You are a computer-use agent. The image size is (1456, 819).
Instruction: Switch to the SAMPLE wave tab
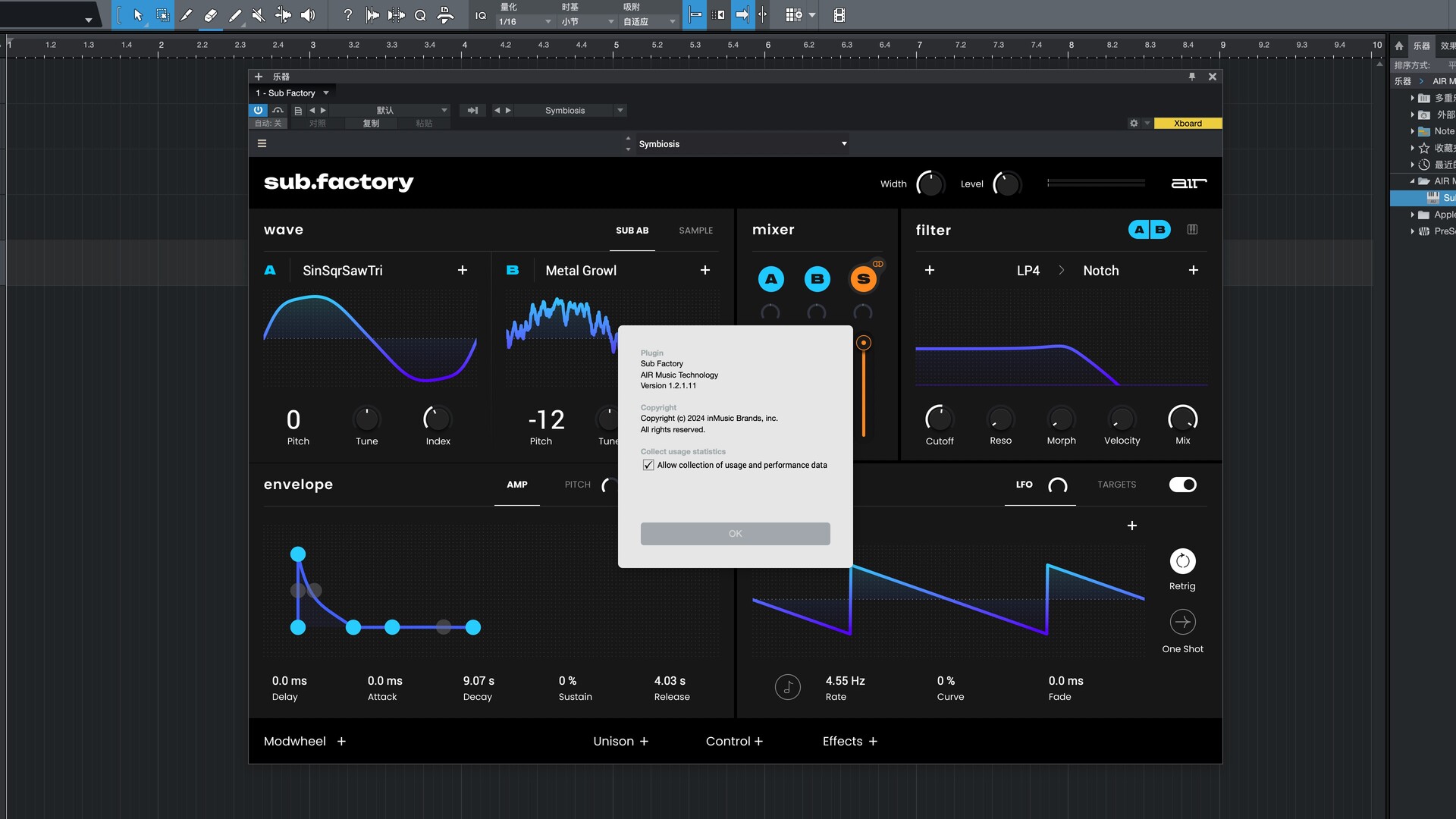(x=695, y=231)
